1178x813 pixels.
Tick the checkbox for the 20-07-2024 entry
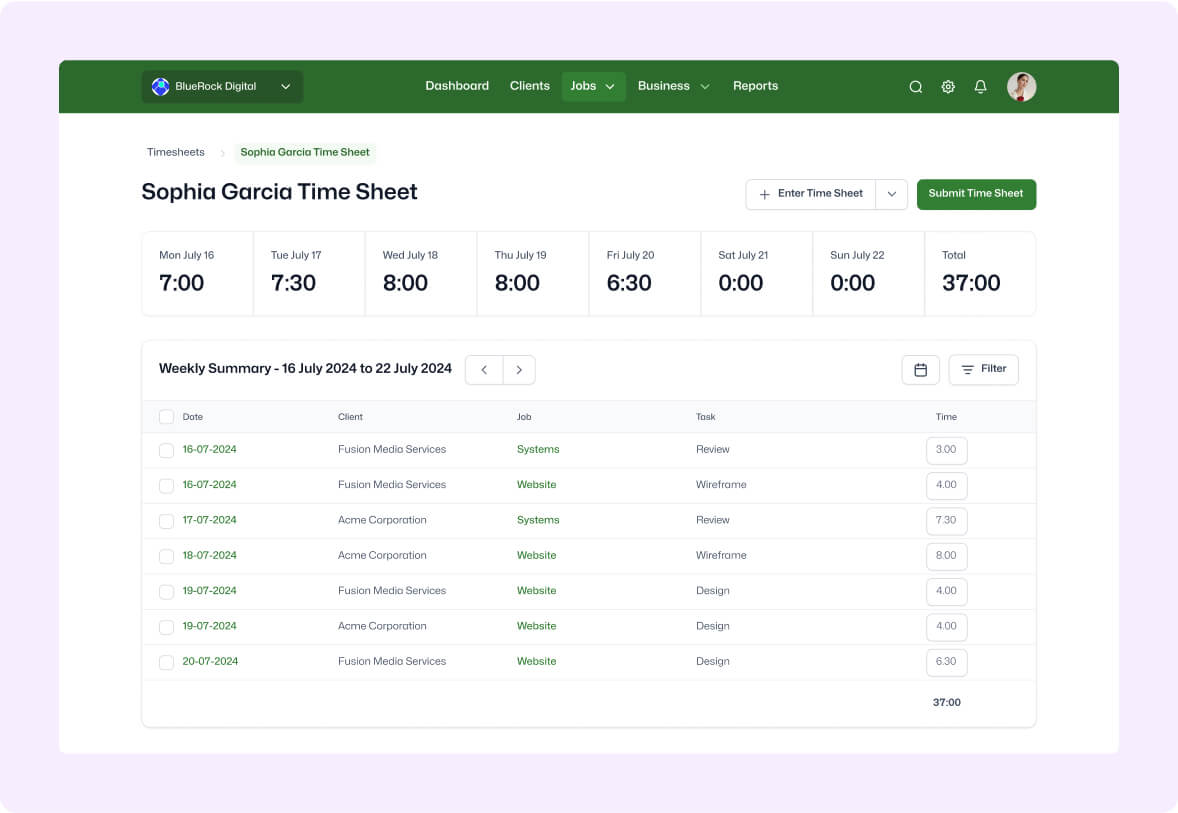pyautogui.click(x=166, y=662)
